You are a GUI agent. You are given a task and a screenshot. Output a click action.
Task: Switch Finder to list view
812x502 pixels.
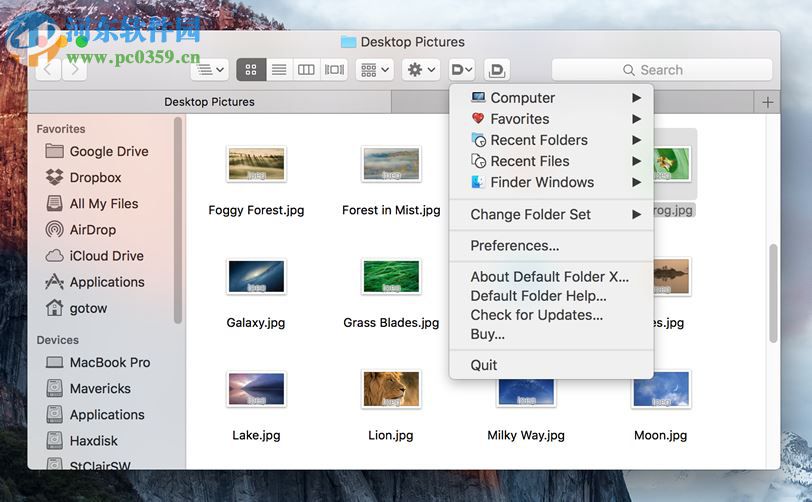(x=279, y=69)
